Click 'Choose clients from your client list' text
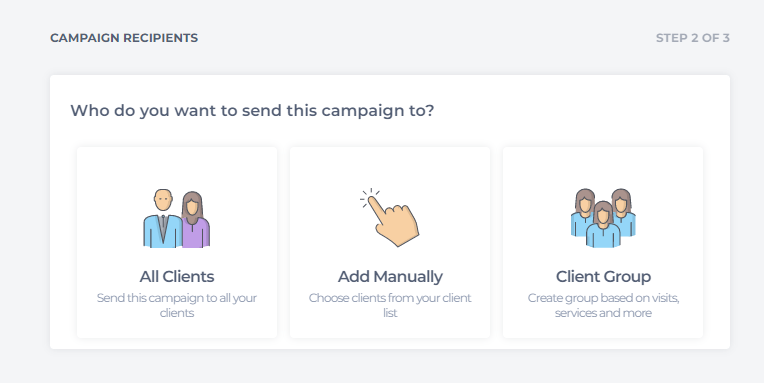This screenshot has height=383, width=764. (x=390, y=305)
